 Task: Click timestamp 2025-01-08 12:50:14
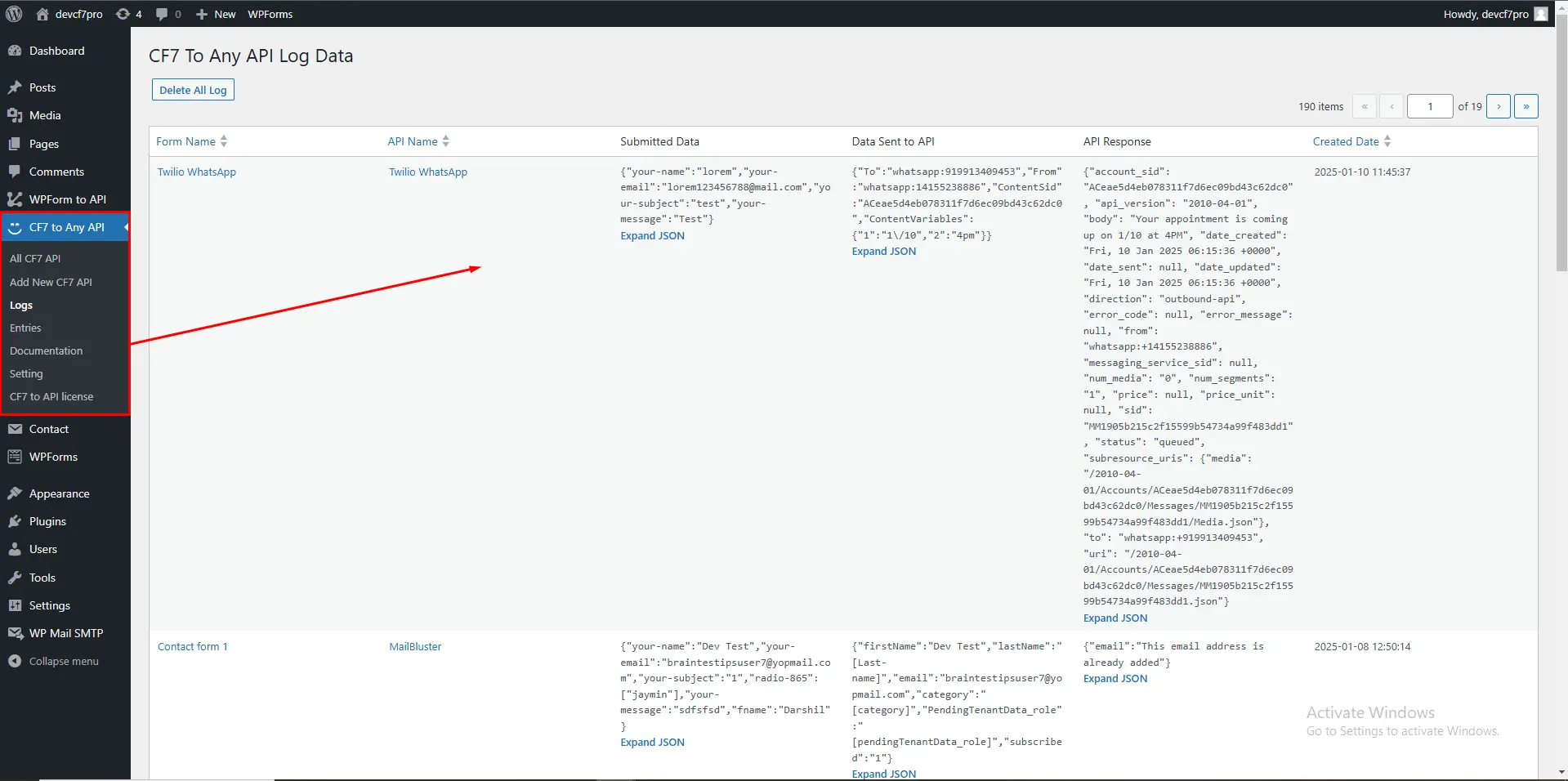(1362, 646)
